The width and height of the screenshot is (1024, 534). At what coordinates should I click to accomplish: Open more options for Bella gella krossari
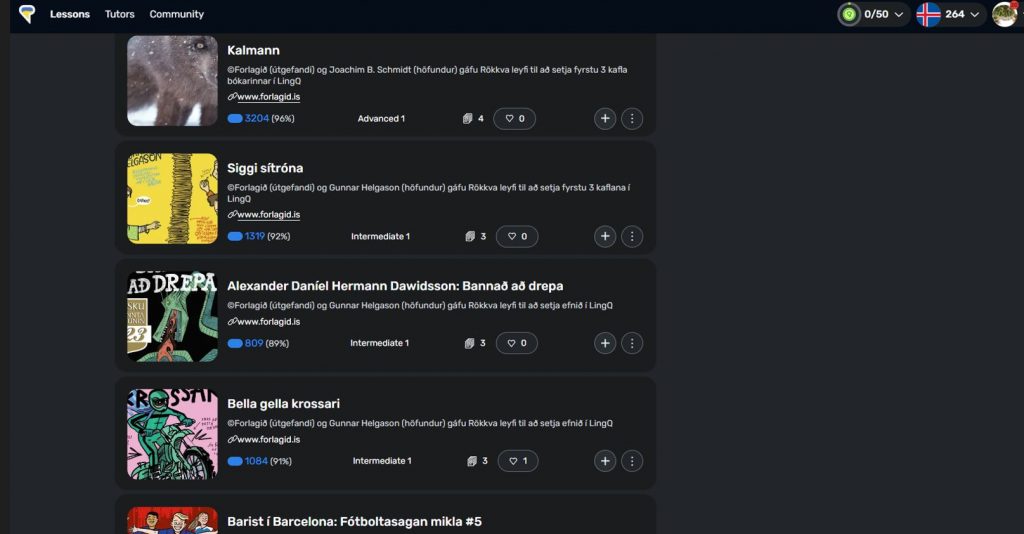pos(632,461)
